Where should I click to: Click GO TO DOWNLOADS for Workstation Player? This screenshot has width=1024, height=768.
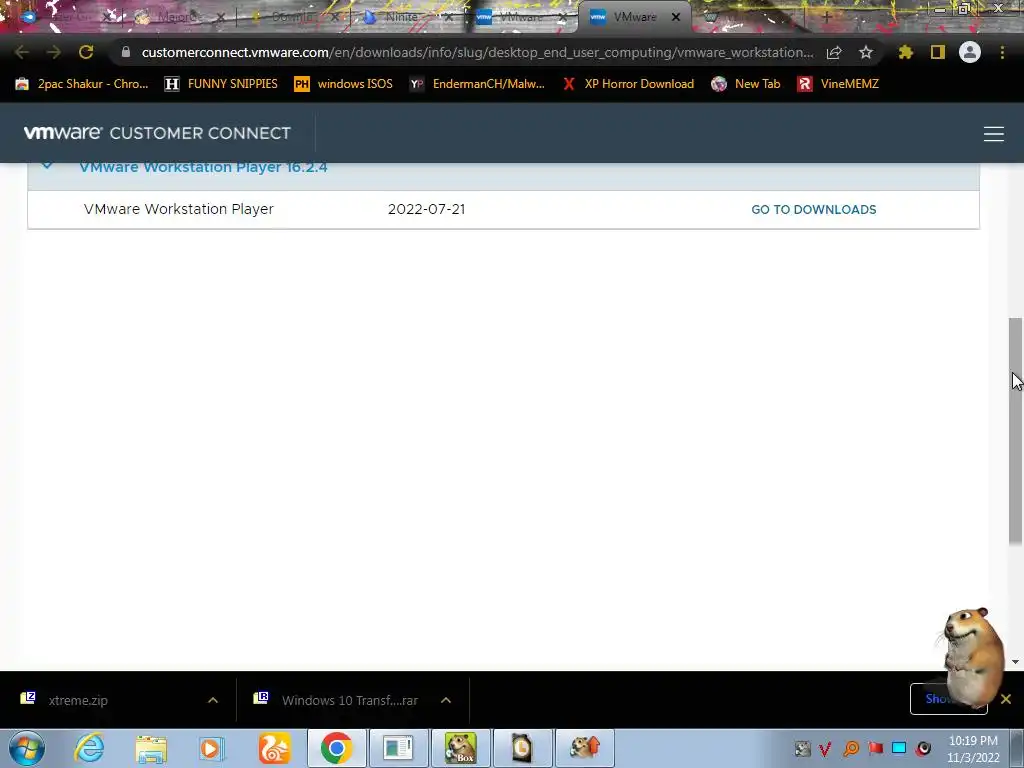tap(814, 210)
